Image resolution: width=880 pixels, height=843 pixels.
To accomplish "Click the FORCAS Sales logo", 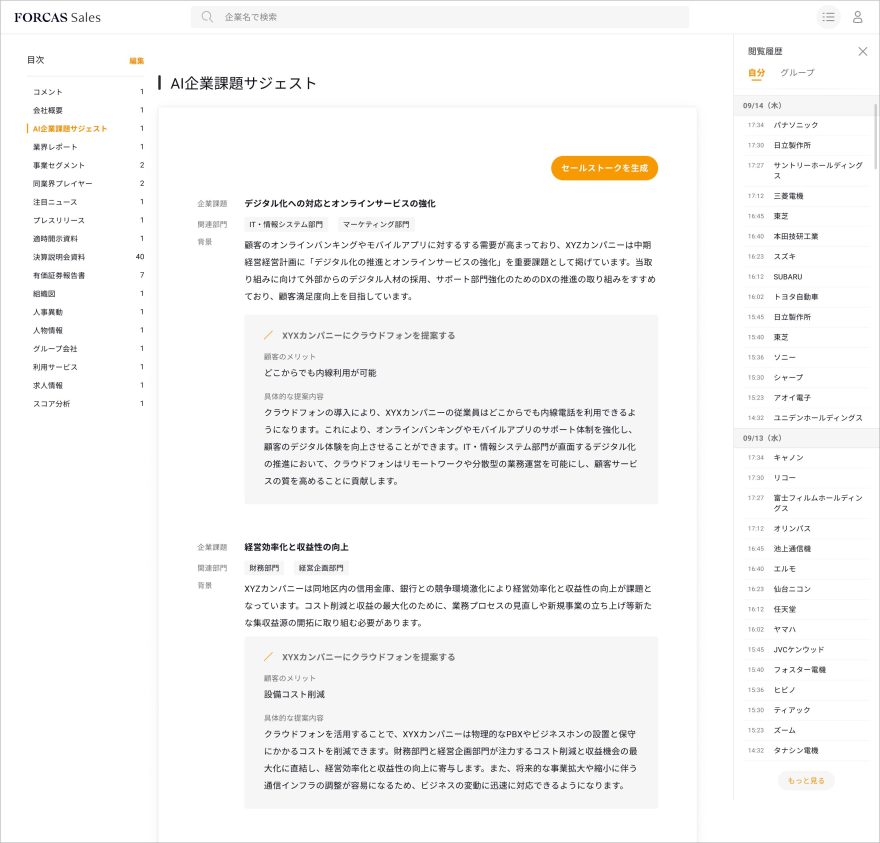I will [x=57, y=17].
